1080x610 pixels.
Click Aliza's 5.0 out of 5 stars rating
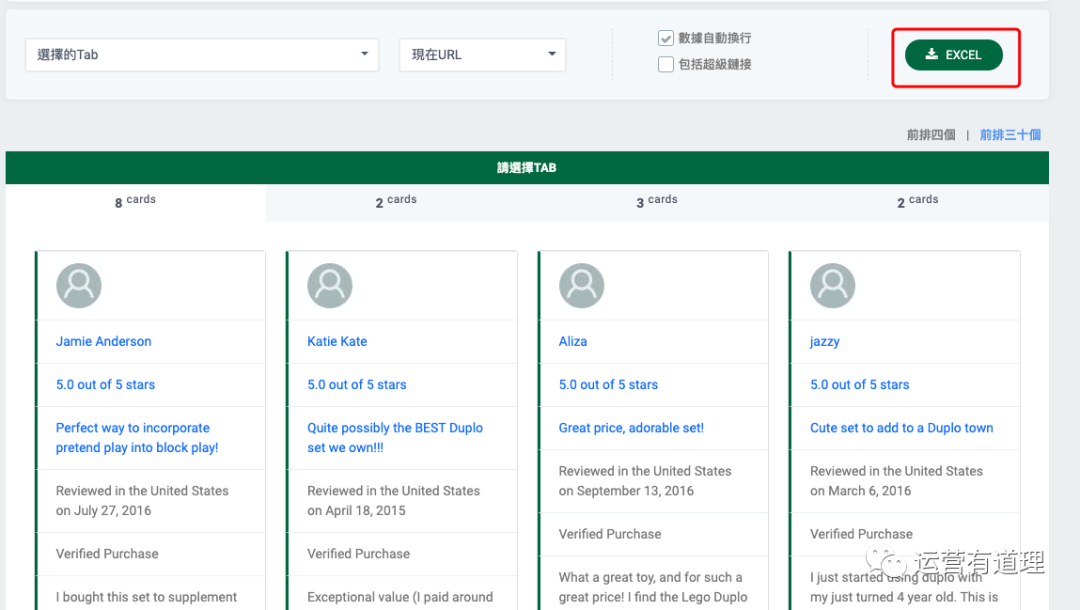[608, 384]
